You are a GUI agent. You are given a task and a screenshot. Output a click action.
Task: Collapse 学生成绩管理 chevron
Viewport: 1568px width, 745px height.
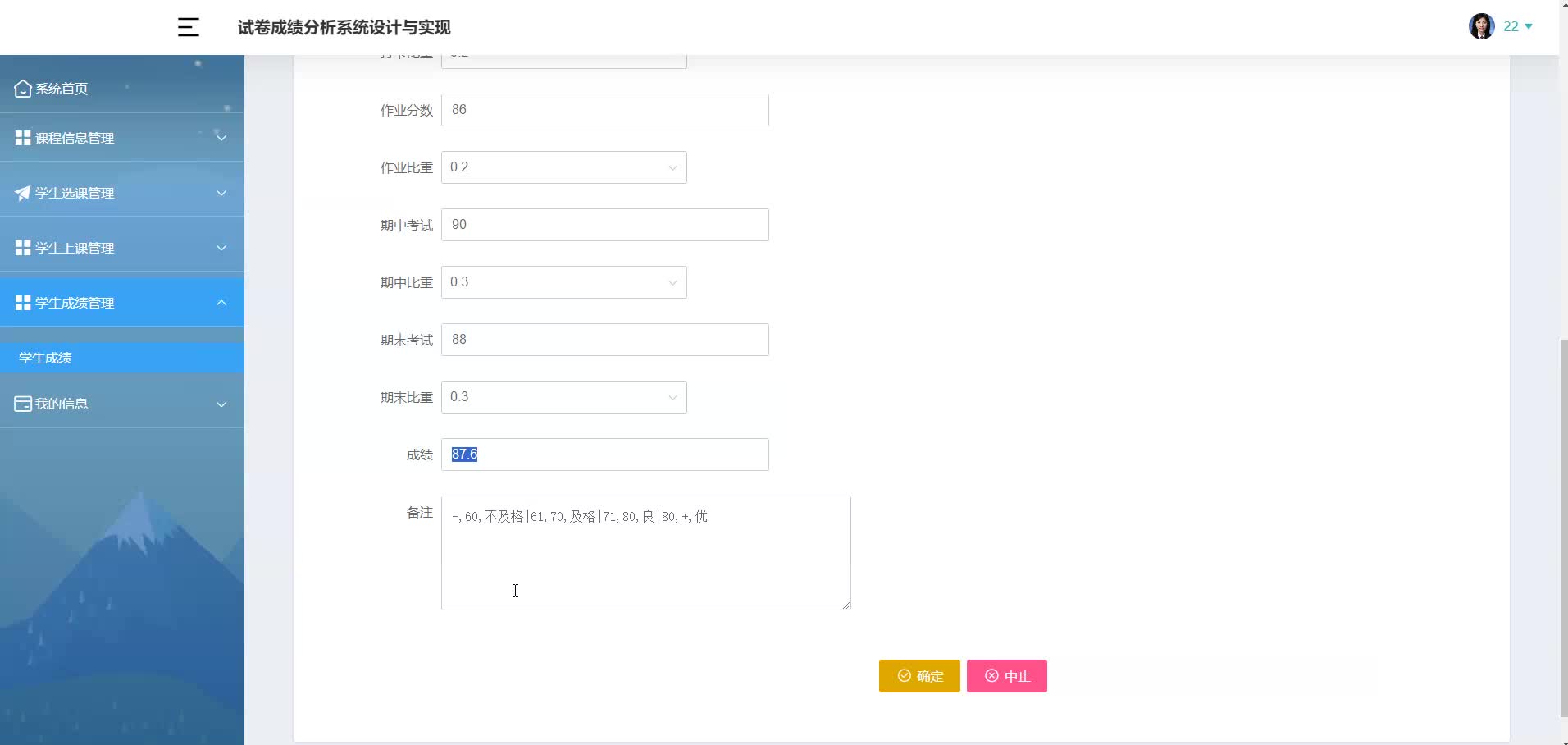[221, 303]
